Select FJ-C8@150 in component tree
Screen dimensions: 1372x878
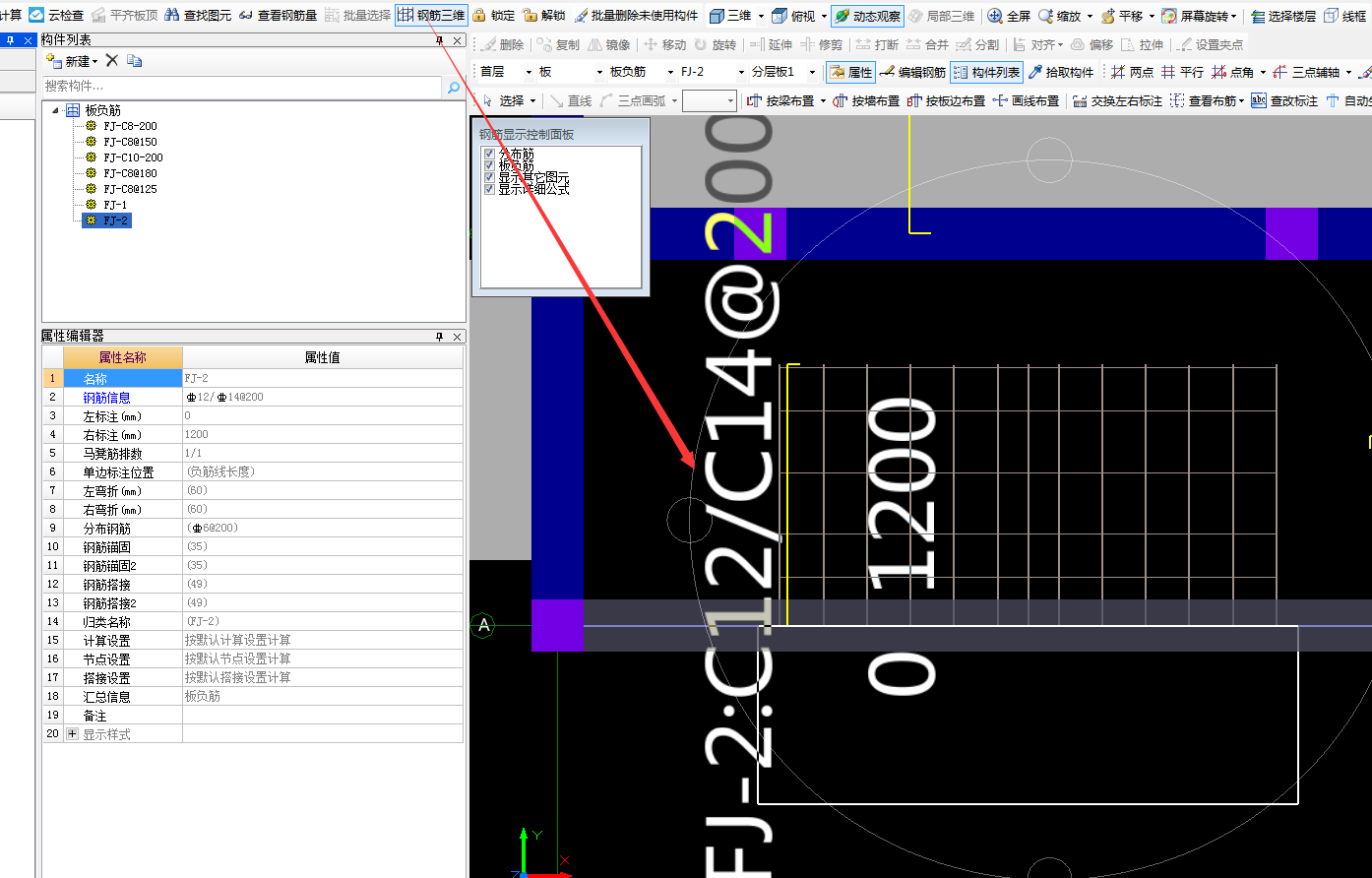pyautogui.click(x=130, y=142)
